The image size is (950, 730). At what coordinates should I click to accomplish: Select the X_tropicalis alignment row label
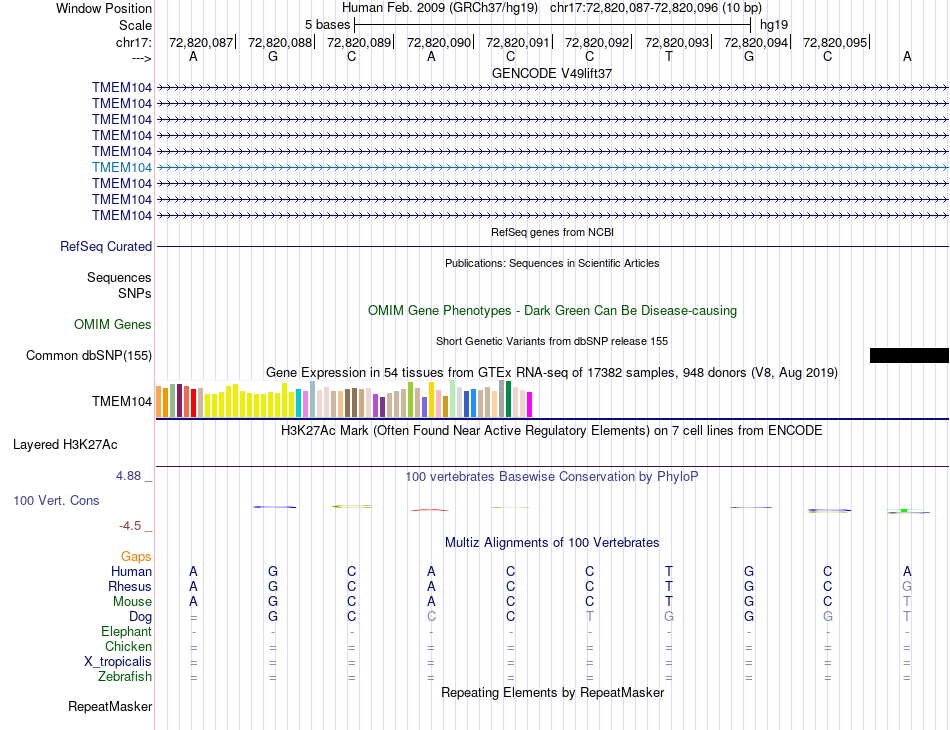pos(118,662)
